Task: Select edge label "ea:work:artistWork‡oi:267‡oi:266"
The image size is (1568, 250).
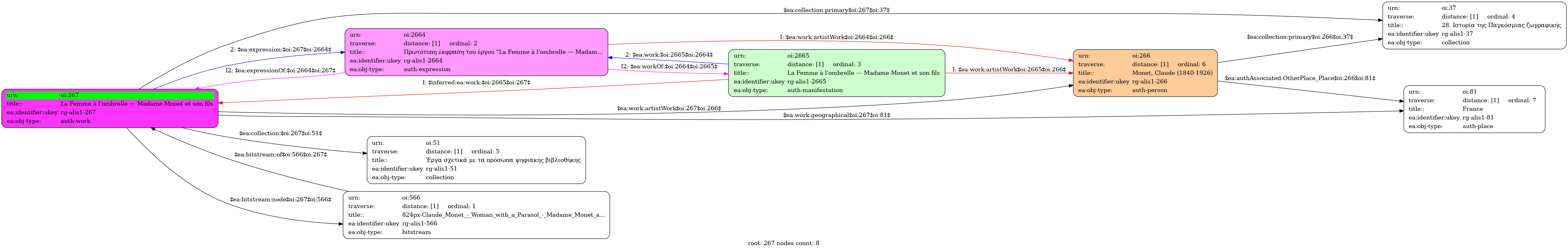Action: pyautogui.click(x=668, y=108)
